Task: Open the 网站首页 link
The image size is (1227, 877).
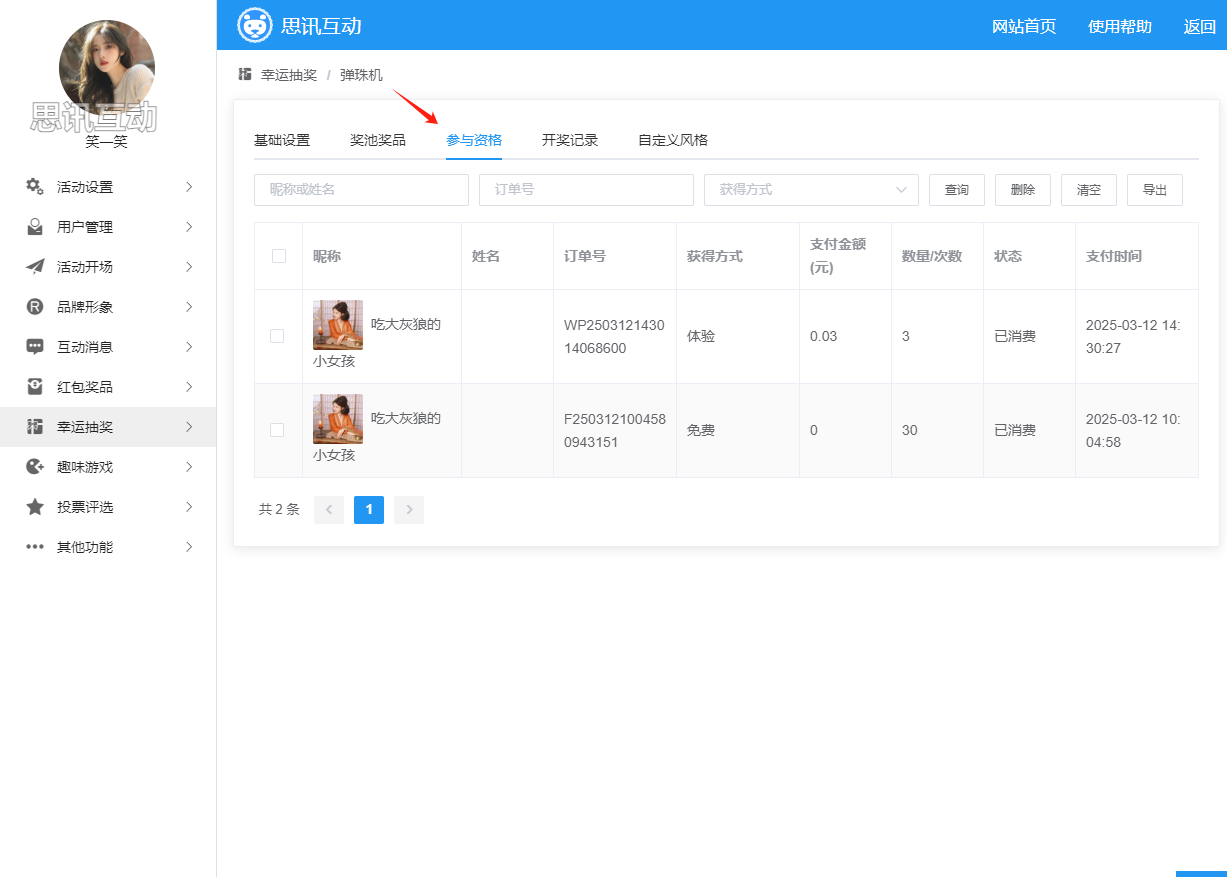Action: click(x=1024, y=27)
